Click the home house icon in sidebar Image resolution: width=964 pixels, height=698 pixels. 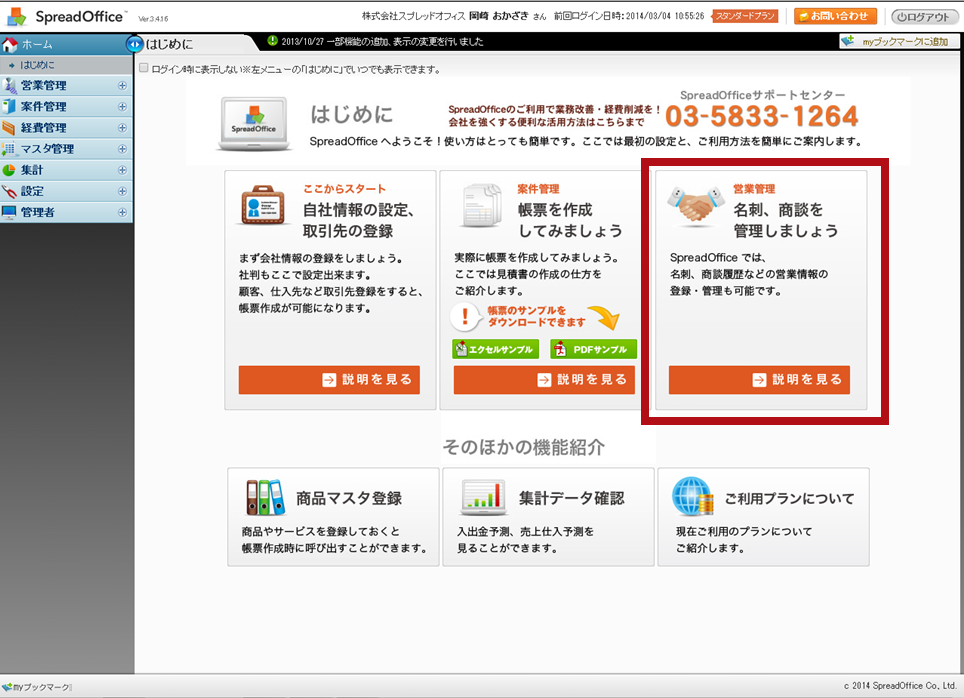[10, 45]
